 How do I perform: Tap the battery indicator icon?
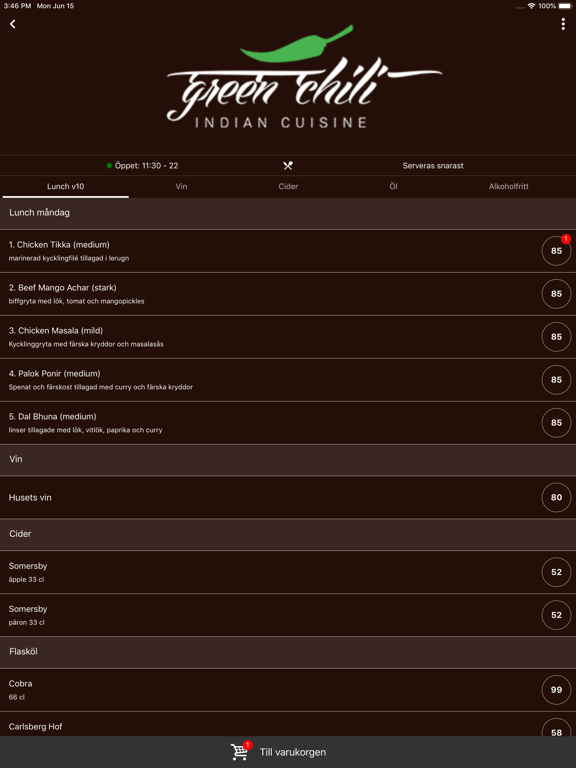click(x=565, y=6)
